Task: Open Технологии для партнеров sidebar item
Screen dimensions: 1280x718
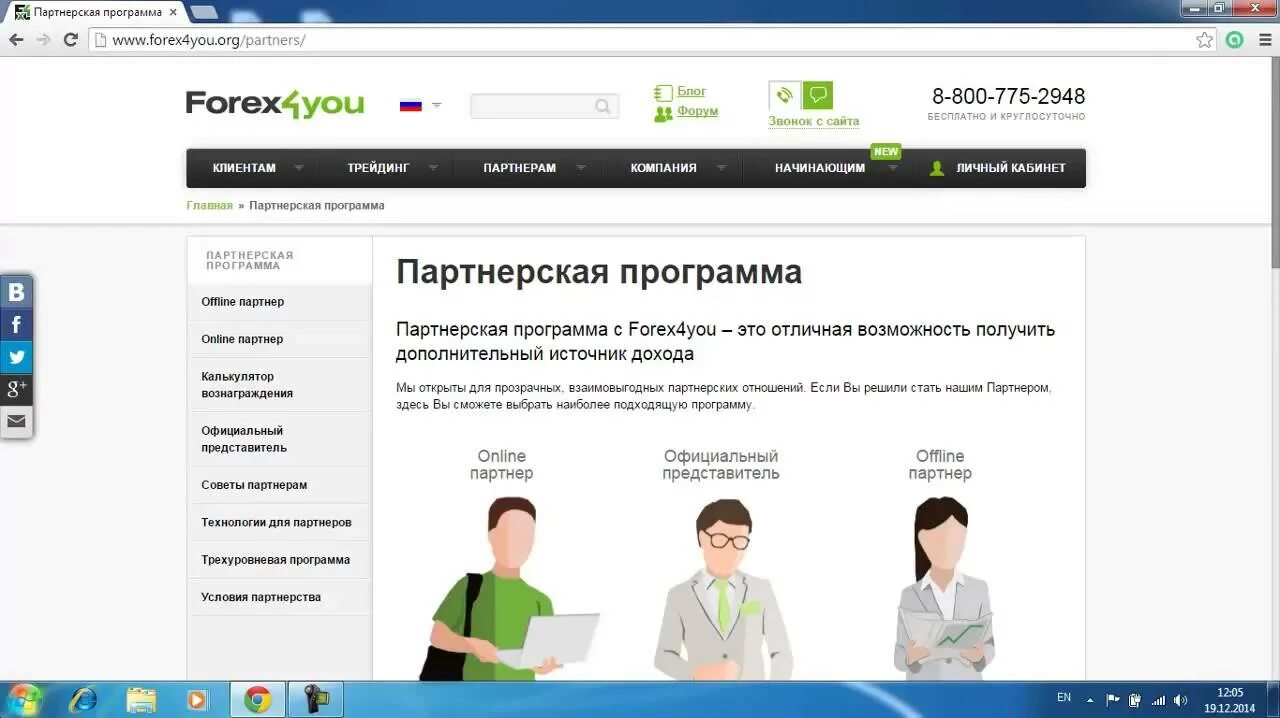Action: point(279,522)
